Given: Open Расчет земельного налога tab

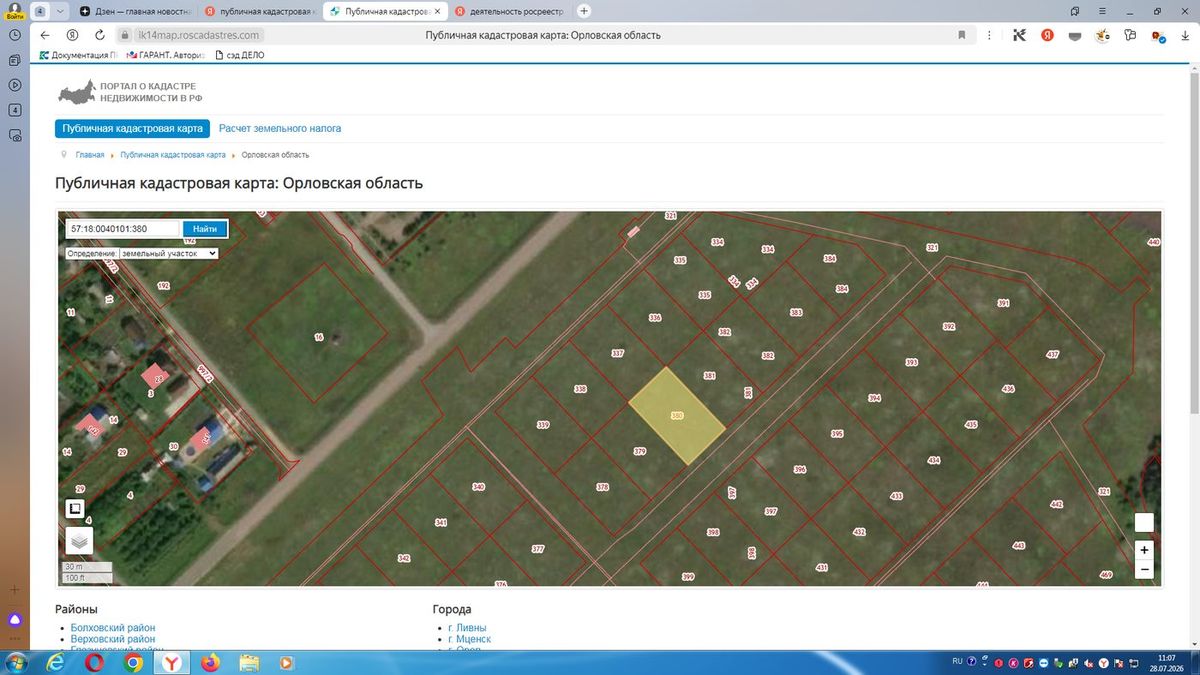Looking at the screenshot, I should (x=280, y=128).
